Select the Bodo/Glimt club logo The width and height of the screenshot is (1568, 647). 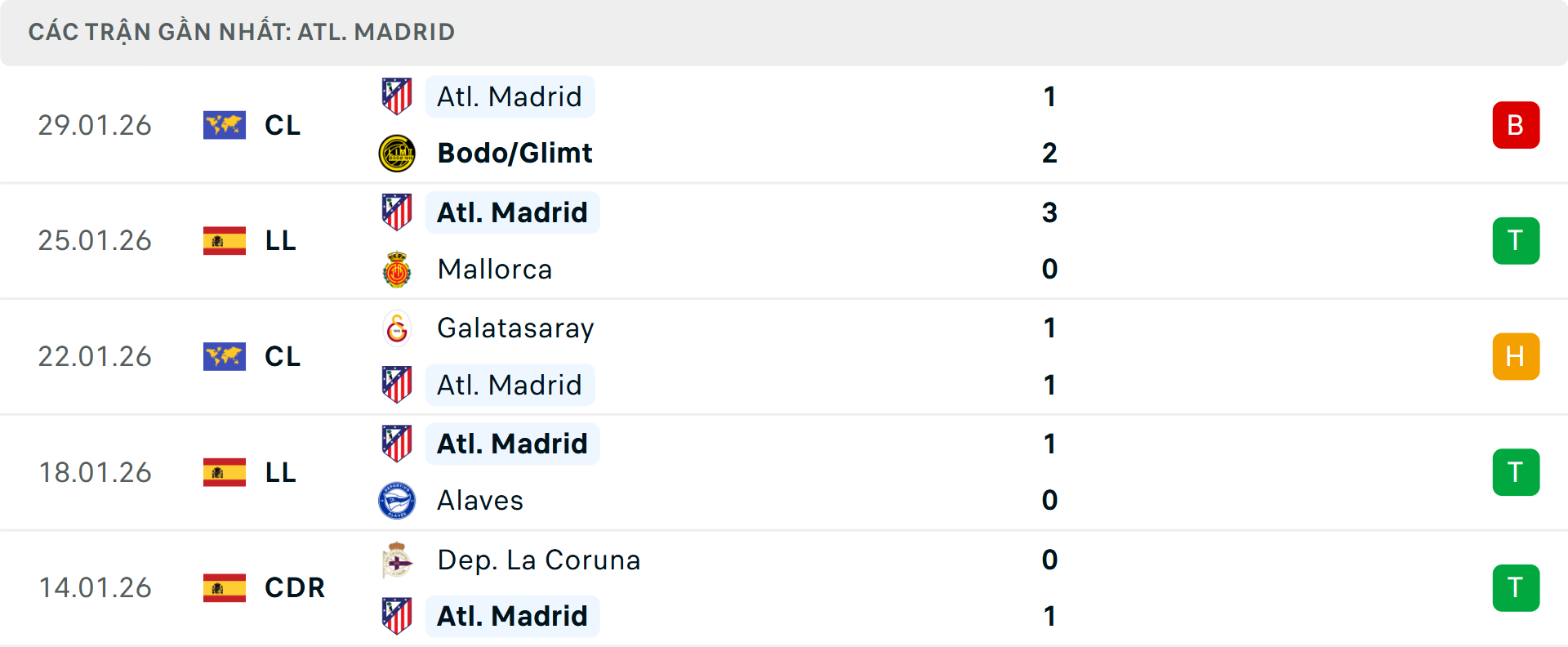(398, 153)
